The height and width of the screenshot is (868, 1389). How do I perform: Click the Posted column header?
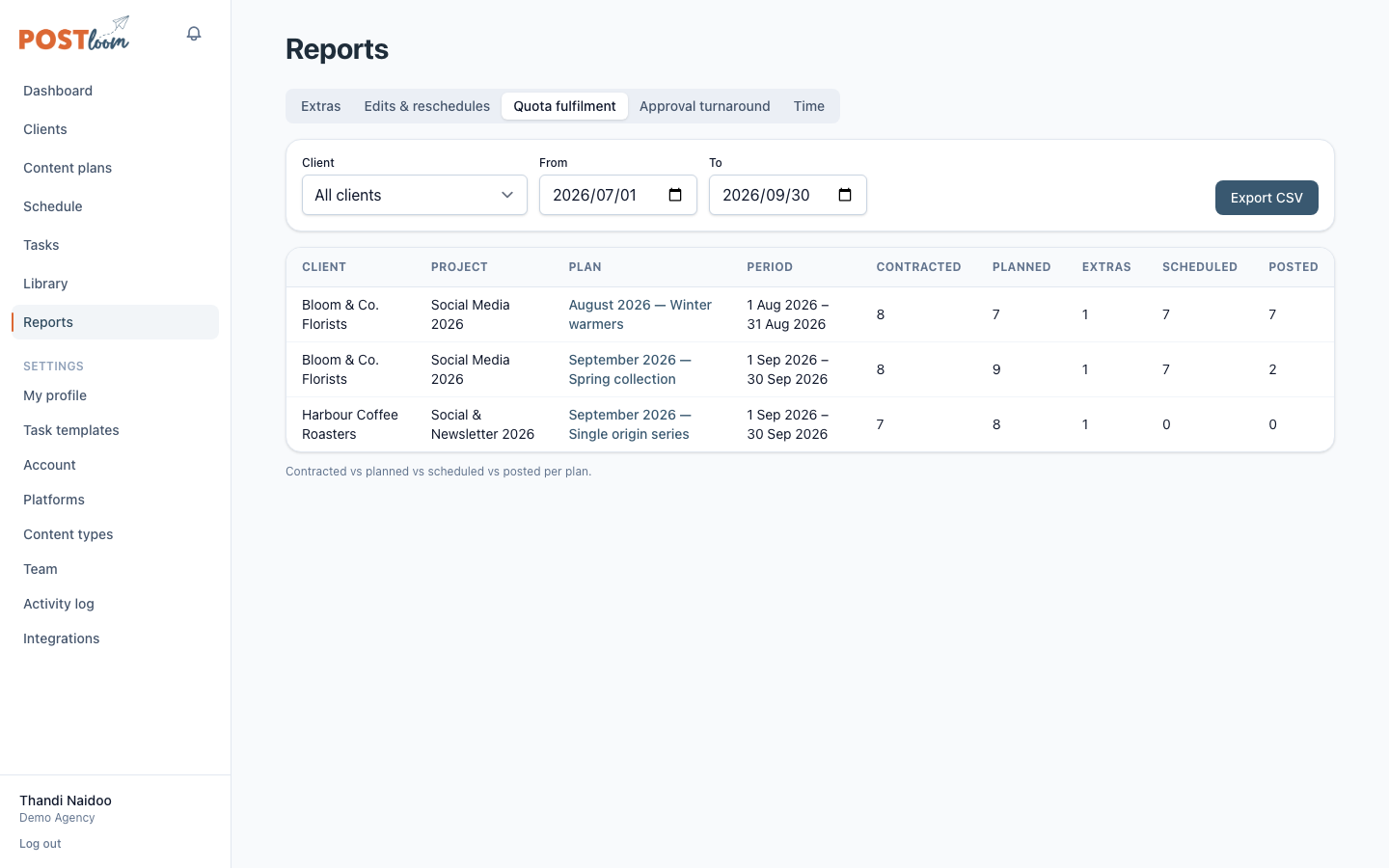pyautogui.click(x=1294, y=267)
